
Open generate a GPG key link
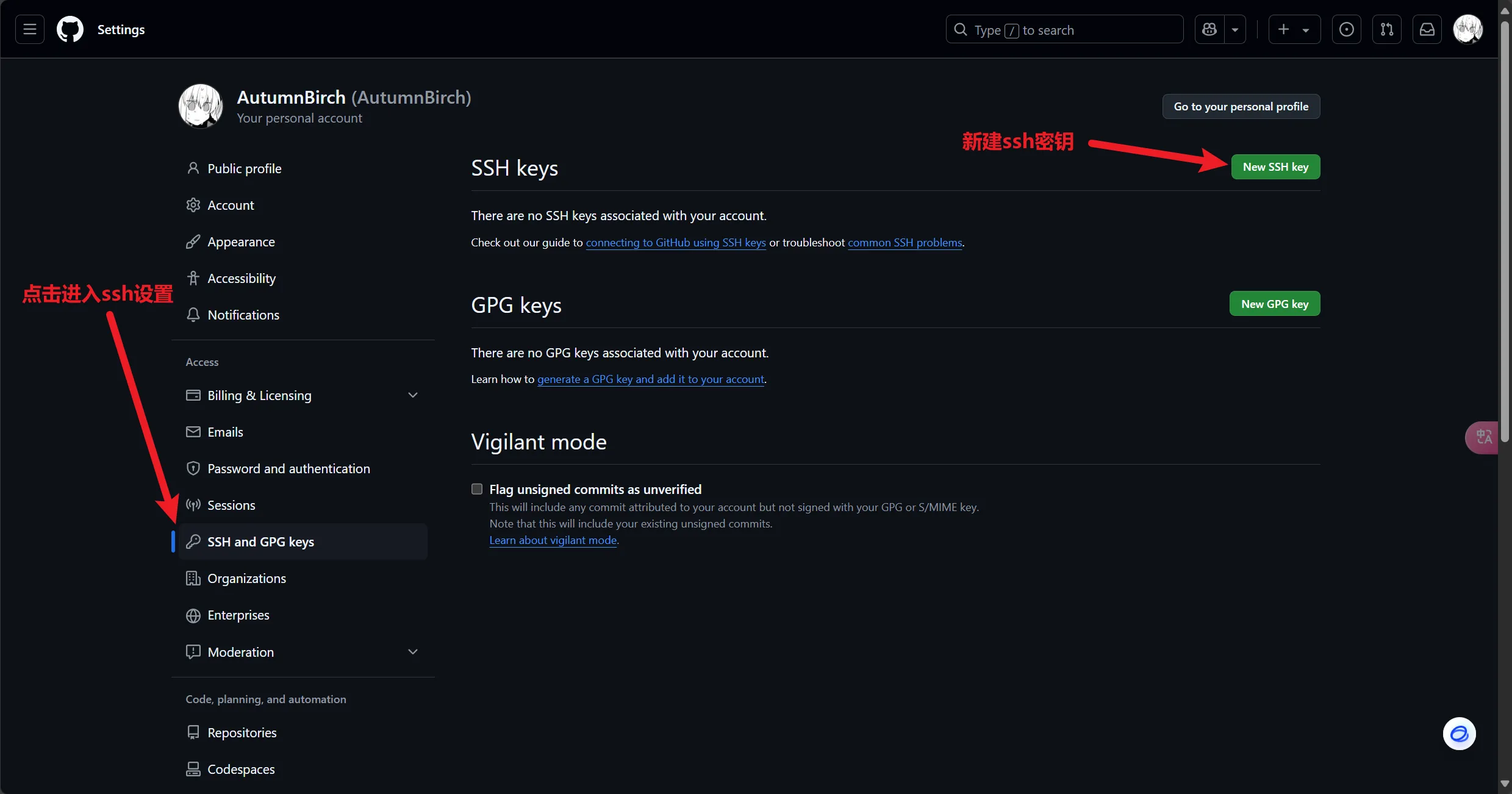click(x=651, y=379)
